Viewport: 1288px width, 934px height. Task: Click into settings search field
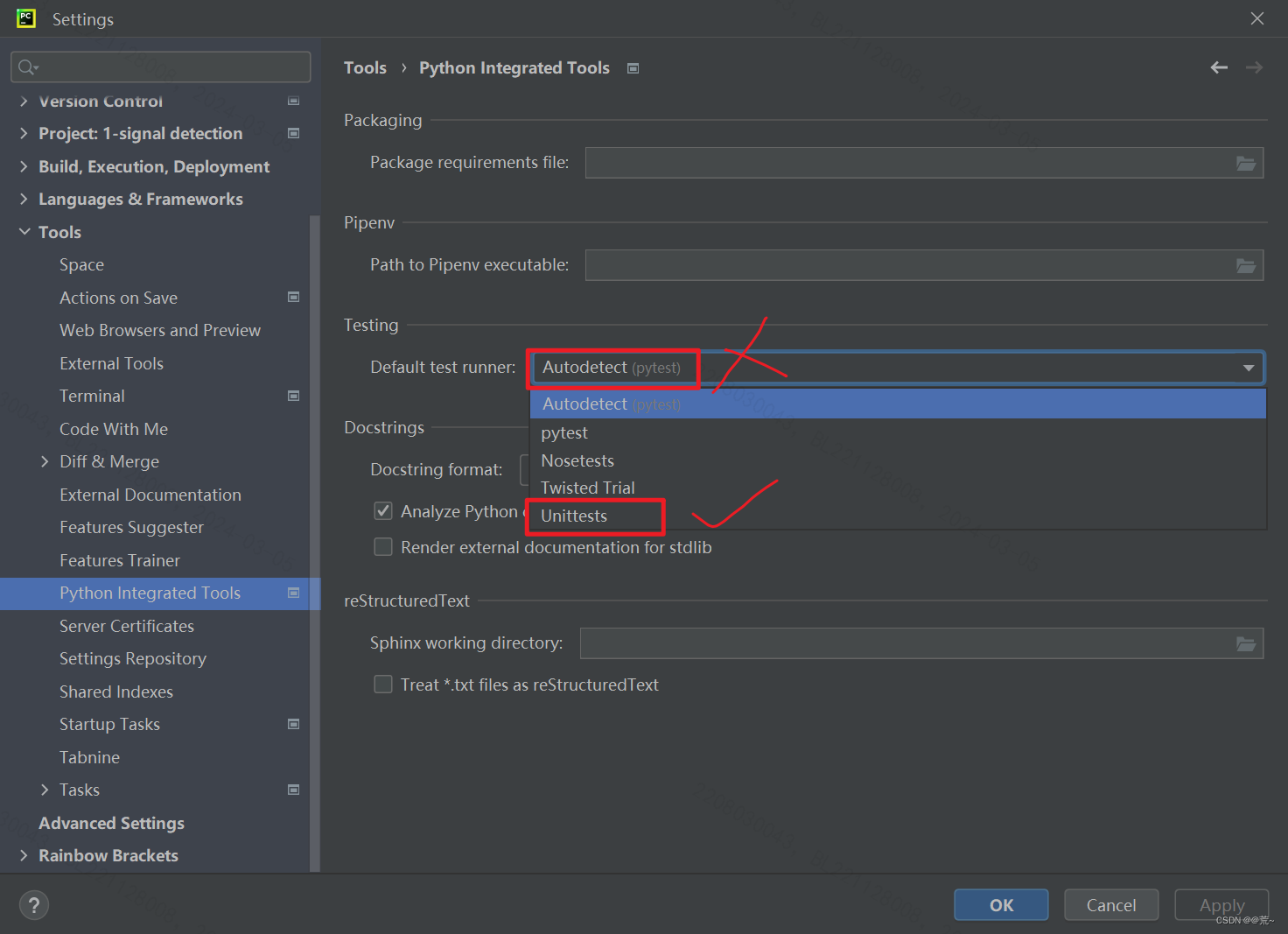[161, 67]
